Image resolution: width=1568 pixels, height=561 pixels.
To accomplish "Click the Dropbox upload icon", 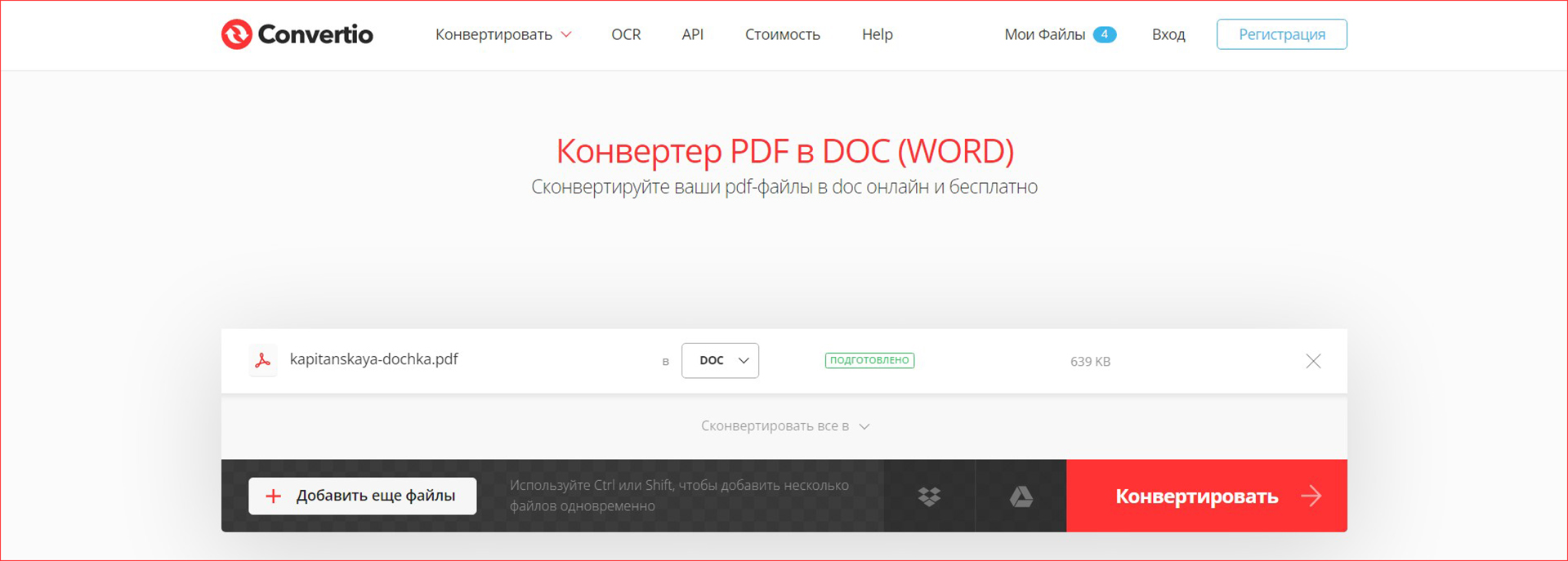I will click(x=929, y=496).
